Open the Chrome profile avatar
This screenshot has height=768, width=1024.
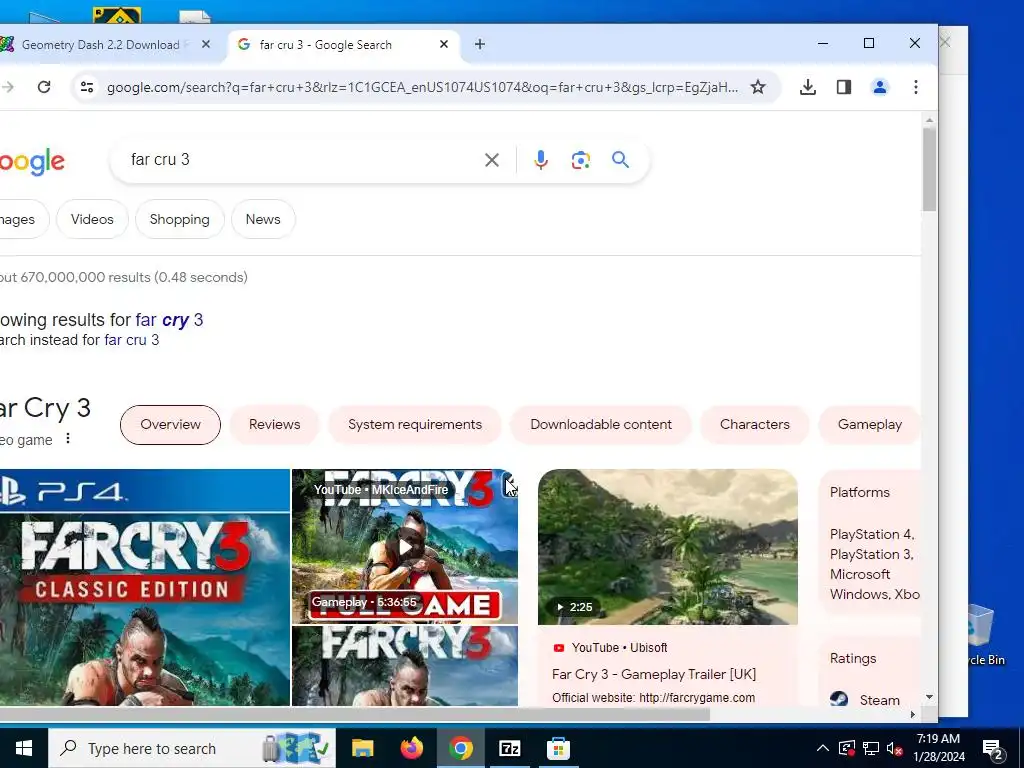tap(880, 87)
